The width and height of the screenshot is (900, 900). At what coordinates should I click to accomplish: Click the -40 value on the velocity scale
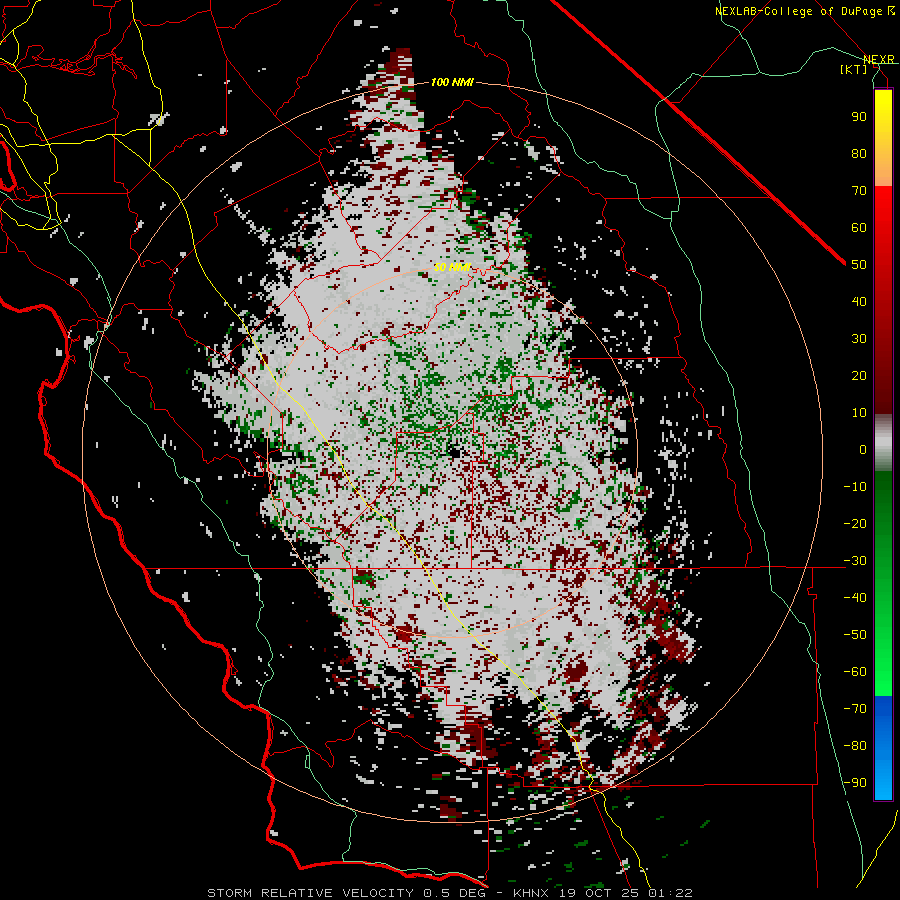tap(855, 598)
